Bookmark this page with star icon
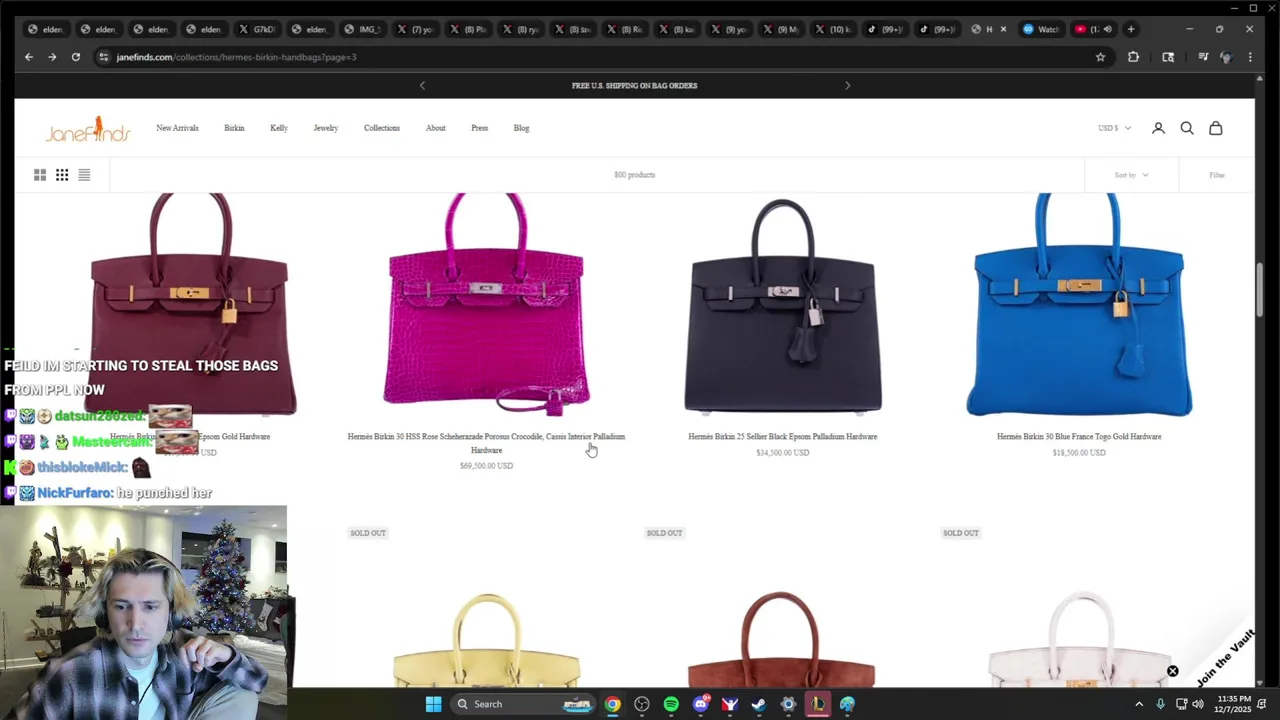Viewport: 1280px width, 720px height. 1101,57
